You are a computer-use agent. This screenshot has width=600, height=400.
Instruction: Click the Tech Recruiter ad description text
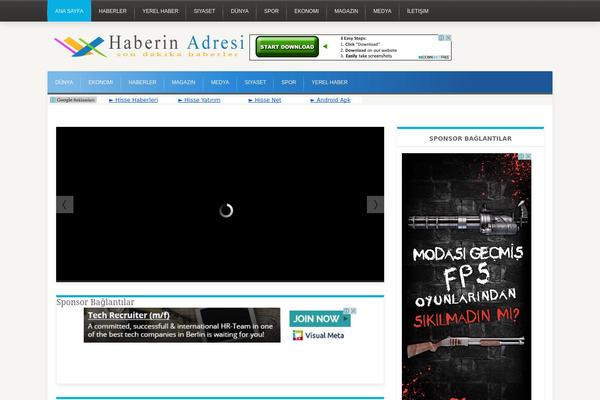(x=180, y=330)
